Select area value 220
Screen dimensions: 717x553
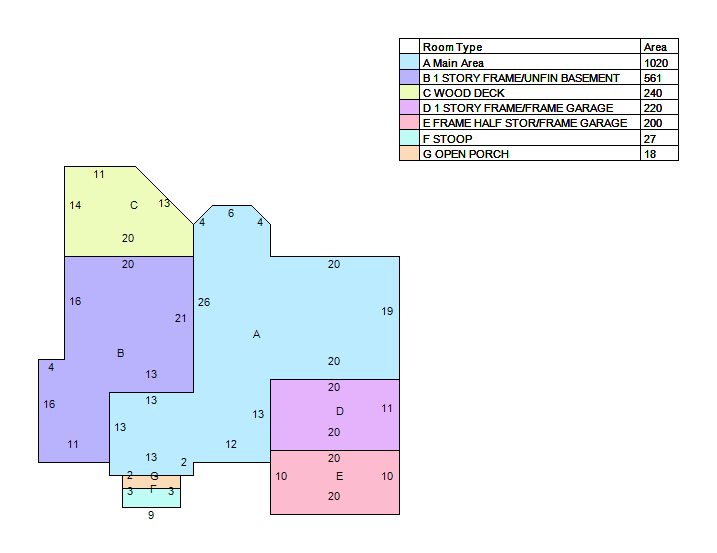(653, 108)
